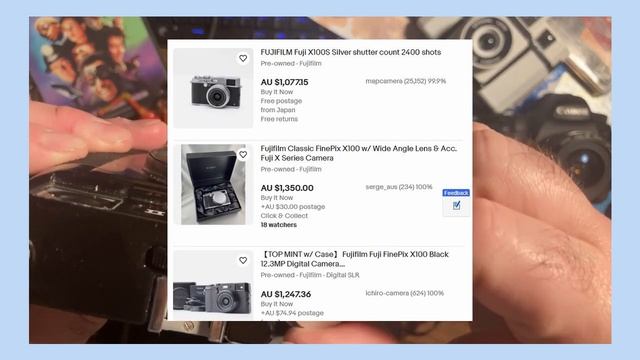Open black X100 camera thumbnail
The width and height of the screenshot is (640, 360).
(213, 285)
